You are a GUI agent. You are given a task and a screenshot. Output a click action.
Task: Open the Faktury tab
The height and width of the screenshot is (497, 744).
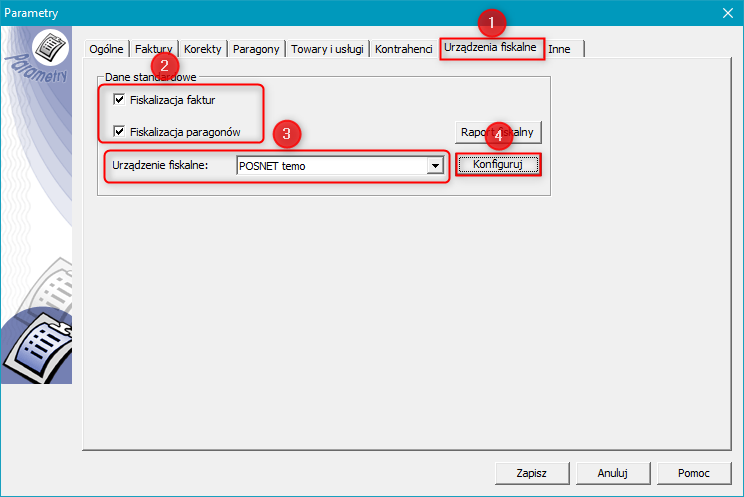point(153,49)
